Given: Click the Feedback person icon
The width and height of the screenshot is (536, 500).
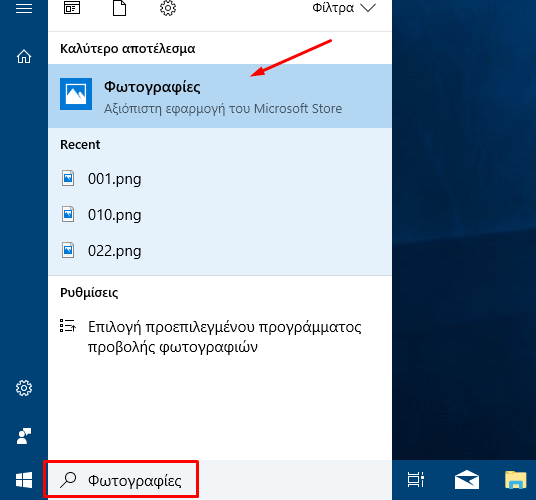Looking at the screenshot, I should coord(24,436).
